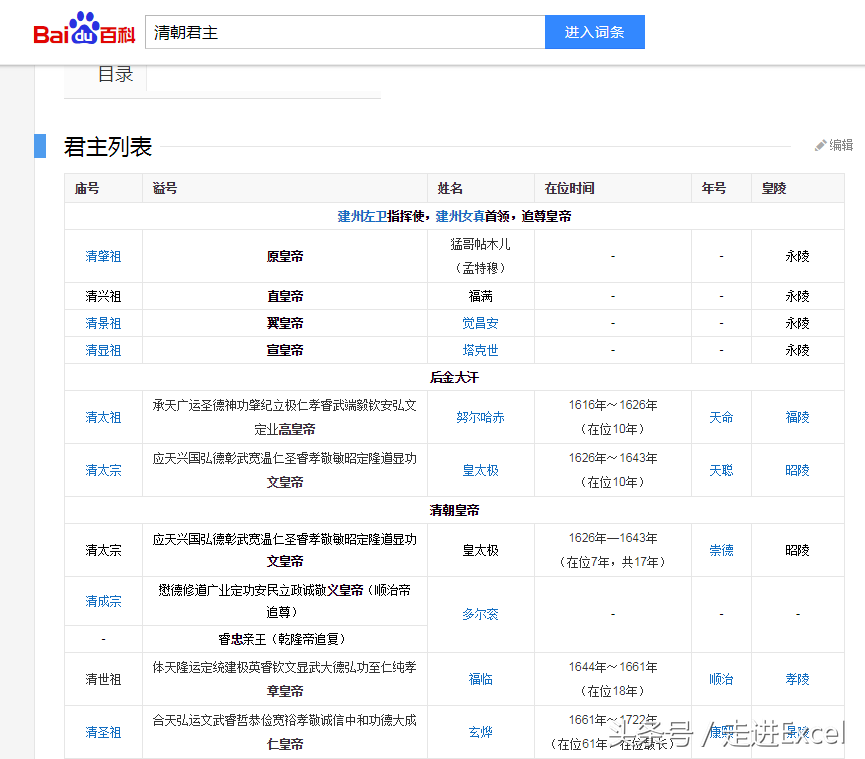Image resolution: width=865 pixels, height=759 pixels.
Task: Select the 1644年～1661年 reign cell
Action: coord(613,679)
